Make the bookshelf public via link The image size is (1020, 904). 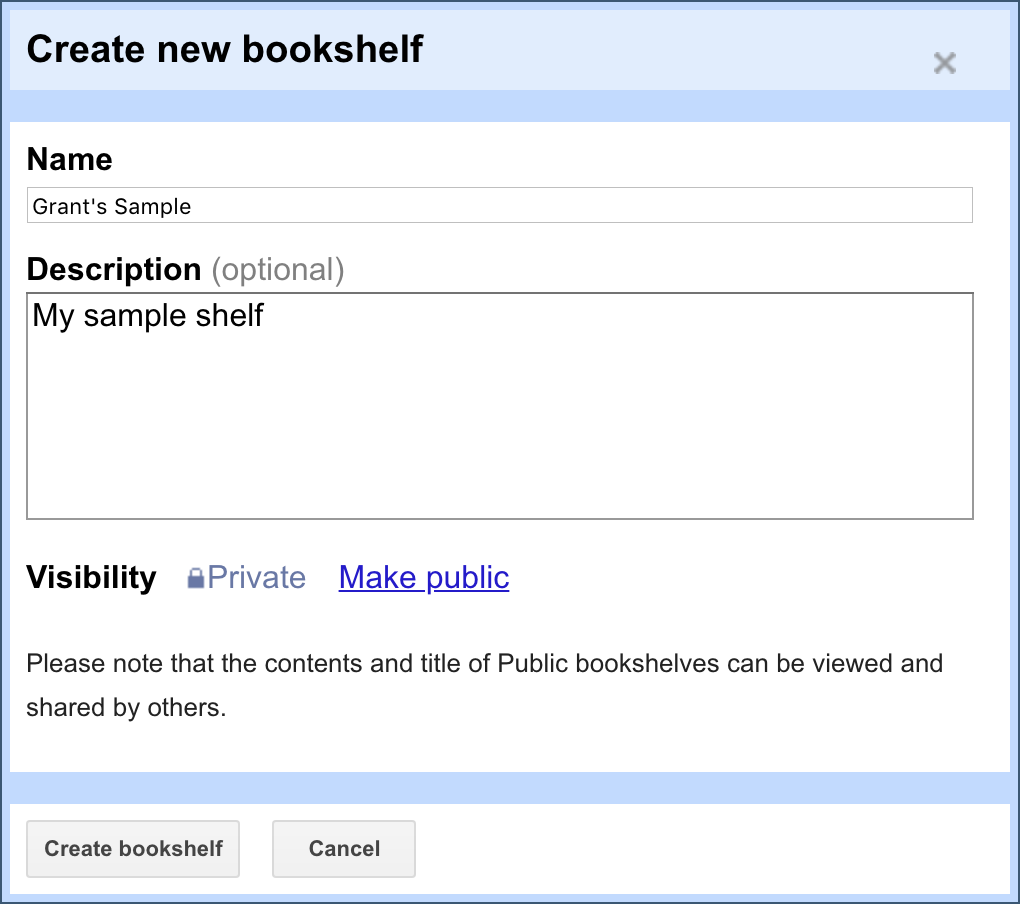[424, 578]
